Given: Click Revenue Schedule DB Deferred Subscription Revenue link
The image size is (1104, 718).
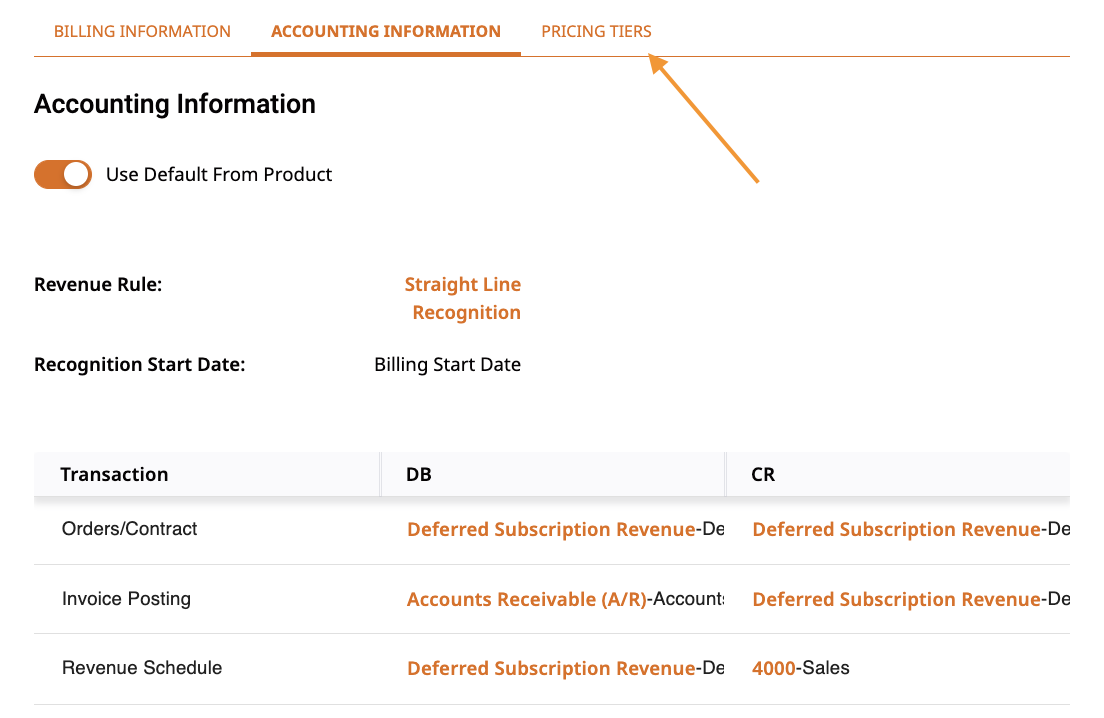Looking at the screenshot, I should click(551, 668).
